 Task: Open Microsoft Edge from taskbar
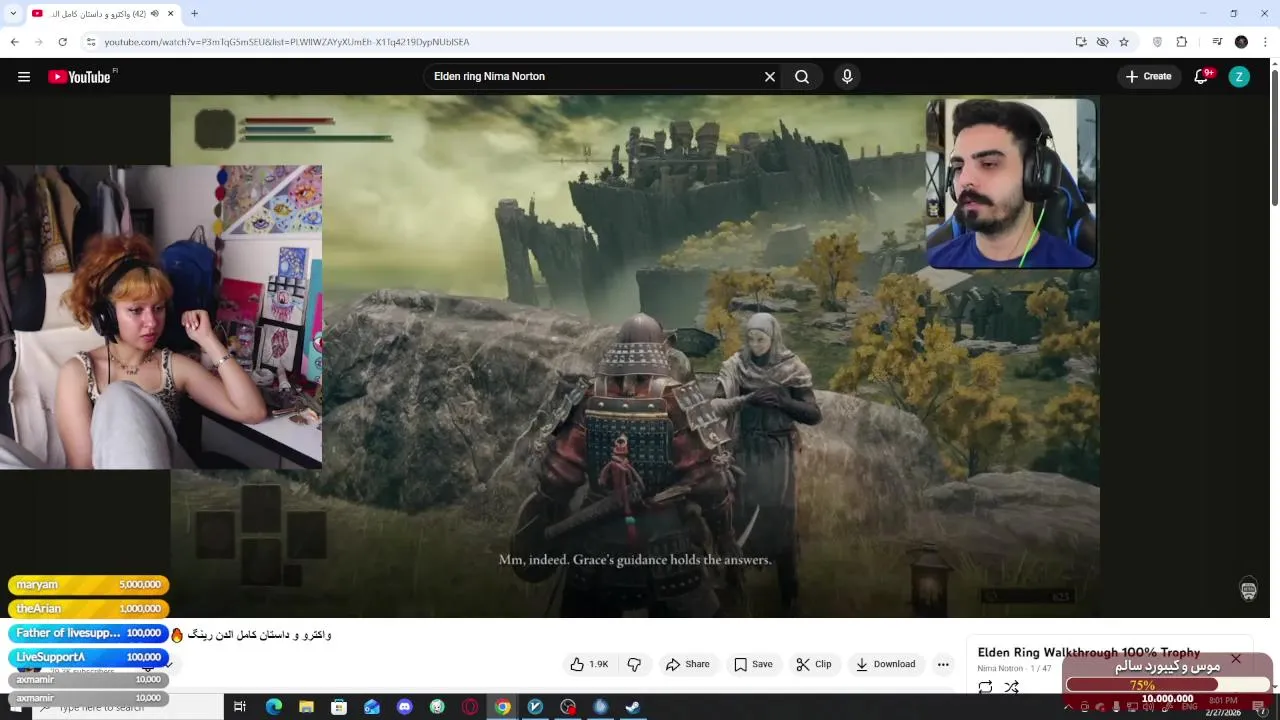[273, 707]
